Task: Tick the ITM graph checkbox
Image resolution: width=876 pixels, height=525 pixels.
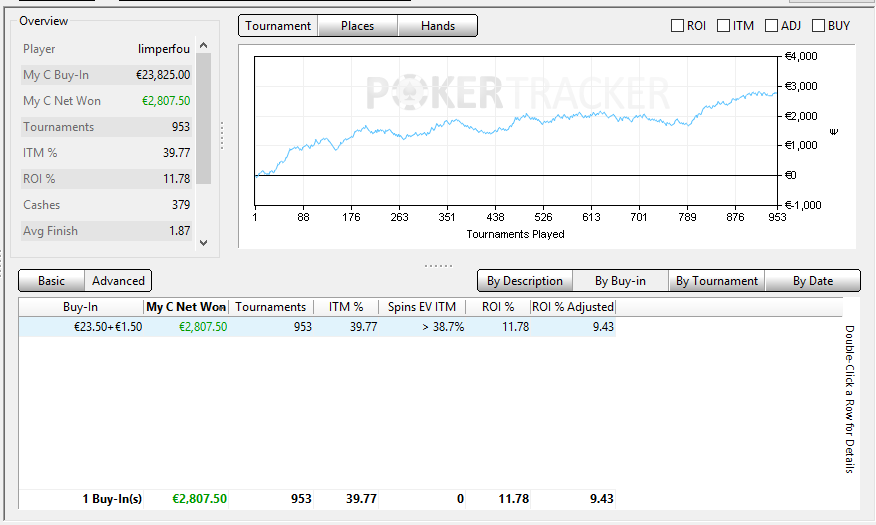Action: click(x=723, y=26)
